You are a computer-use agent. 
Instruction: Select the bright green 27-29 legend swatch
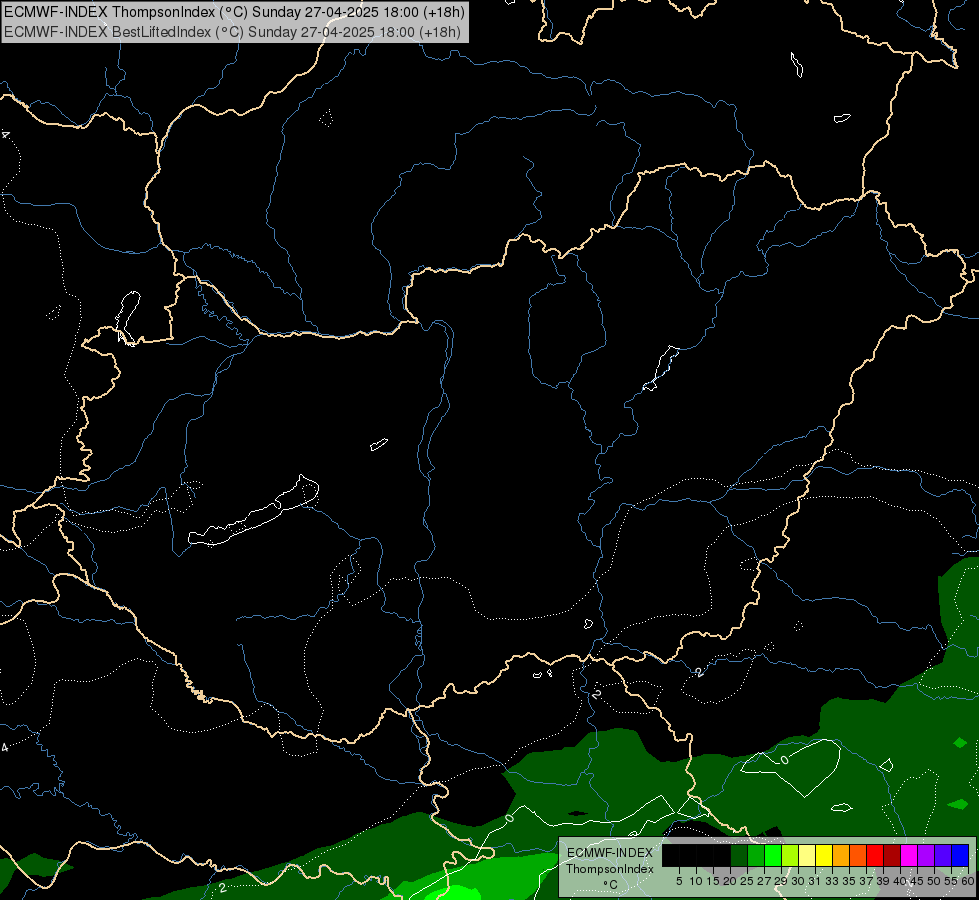pyautogui.click(x=772, y=855)
